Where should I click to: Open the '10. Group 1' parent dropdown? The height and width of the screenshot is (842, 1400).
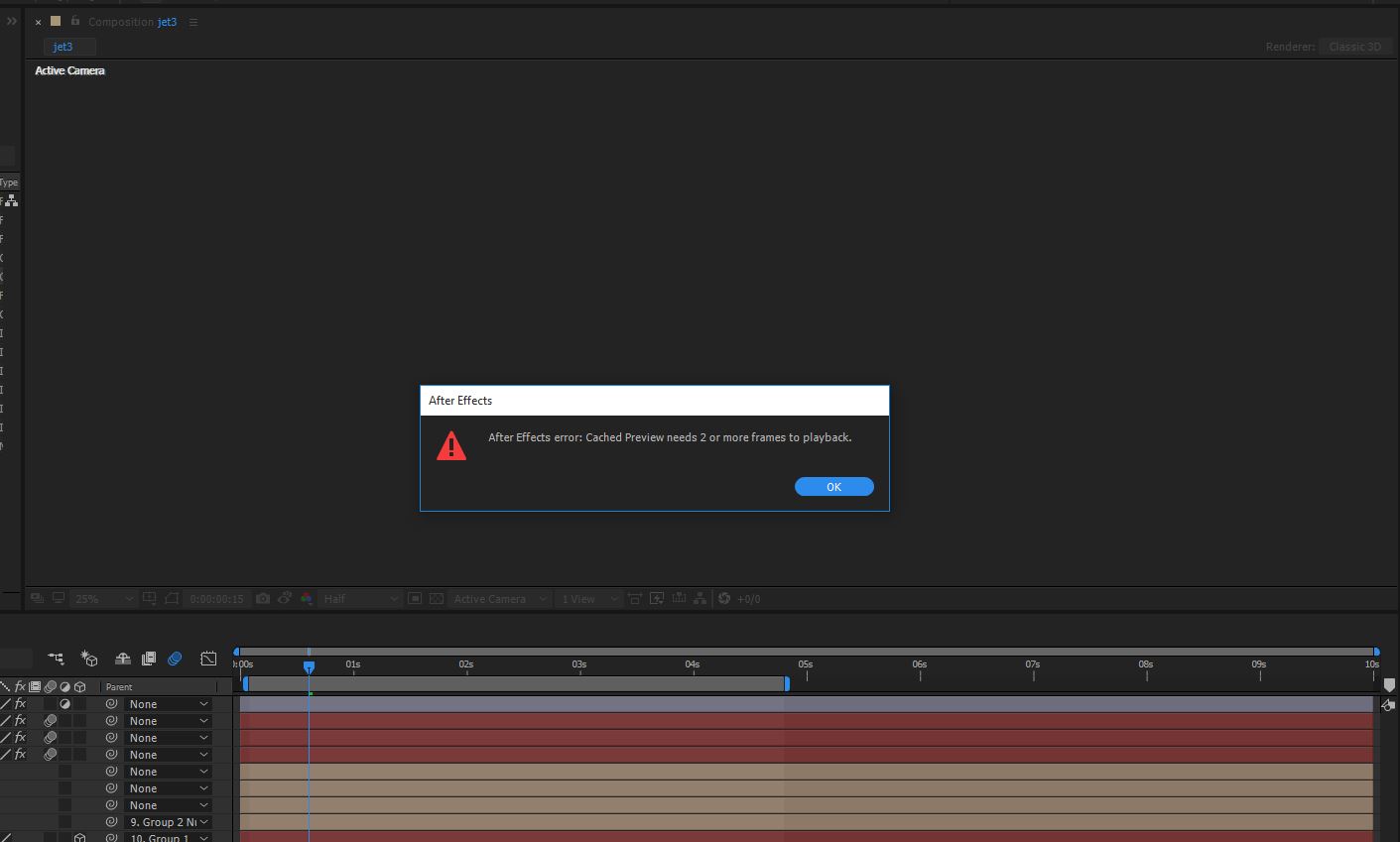click(x=169, y=838)
